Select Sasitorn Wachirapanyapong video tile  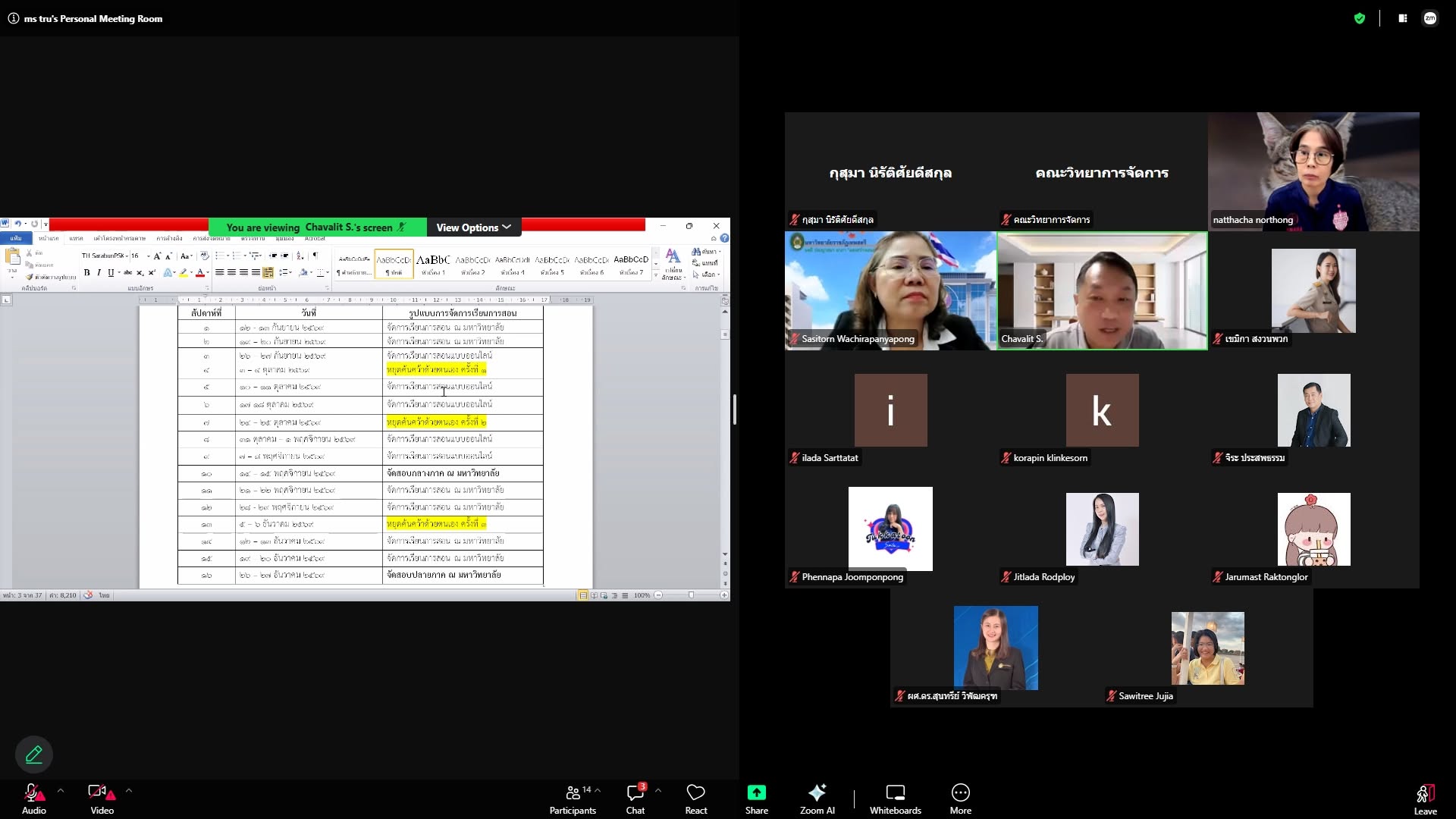pyautogui.click(x=890, y=290)
